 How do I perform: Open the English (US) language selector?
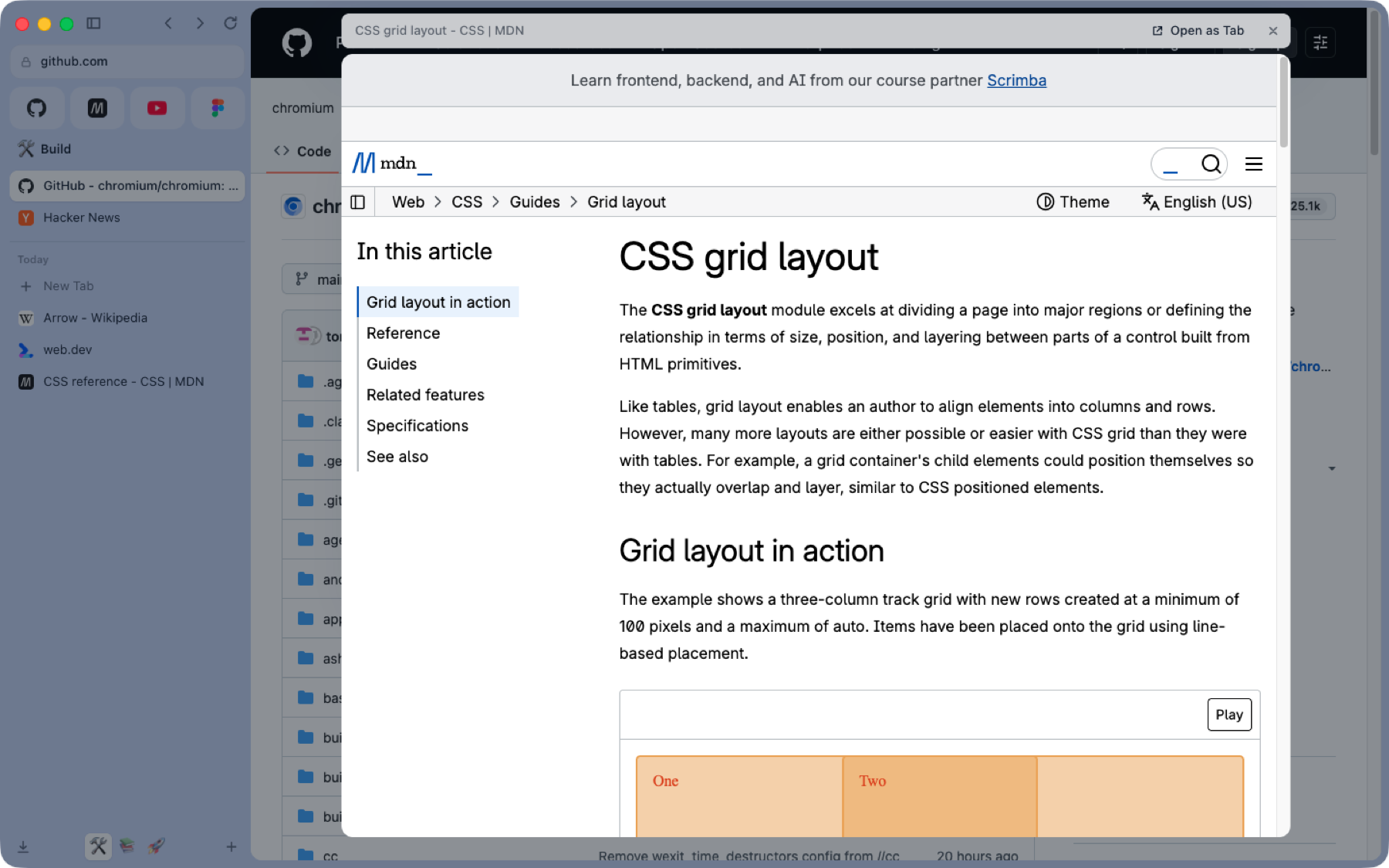(1197, 202)
